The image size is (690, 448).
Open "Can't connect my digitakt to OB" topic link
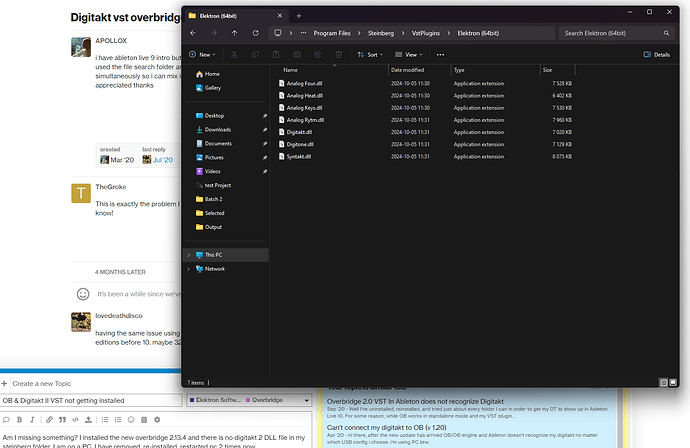[x=386, y=427]
